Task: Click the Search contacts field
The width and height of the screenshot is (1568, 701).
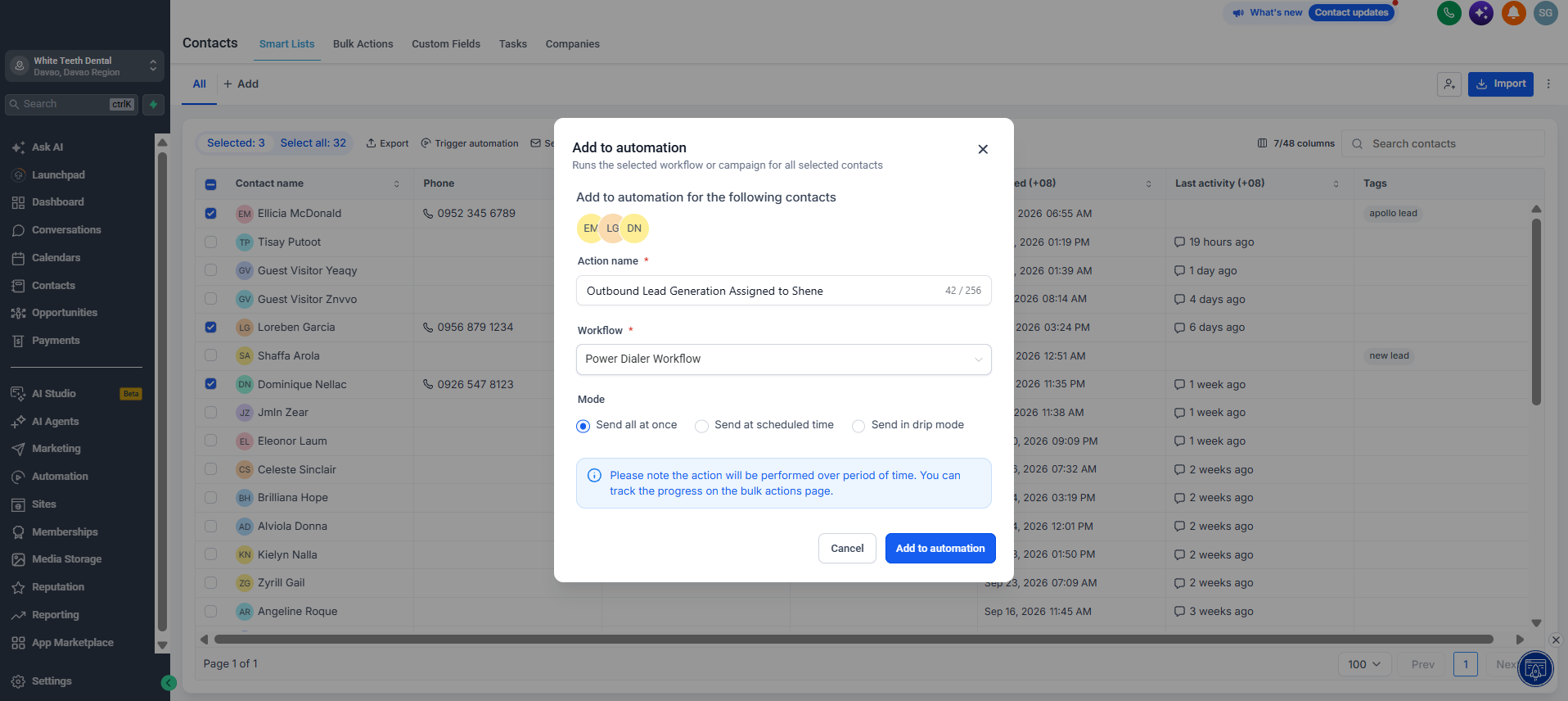Action: (x=1444, y=143)
